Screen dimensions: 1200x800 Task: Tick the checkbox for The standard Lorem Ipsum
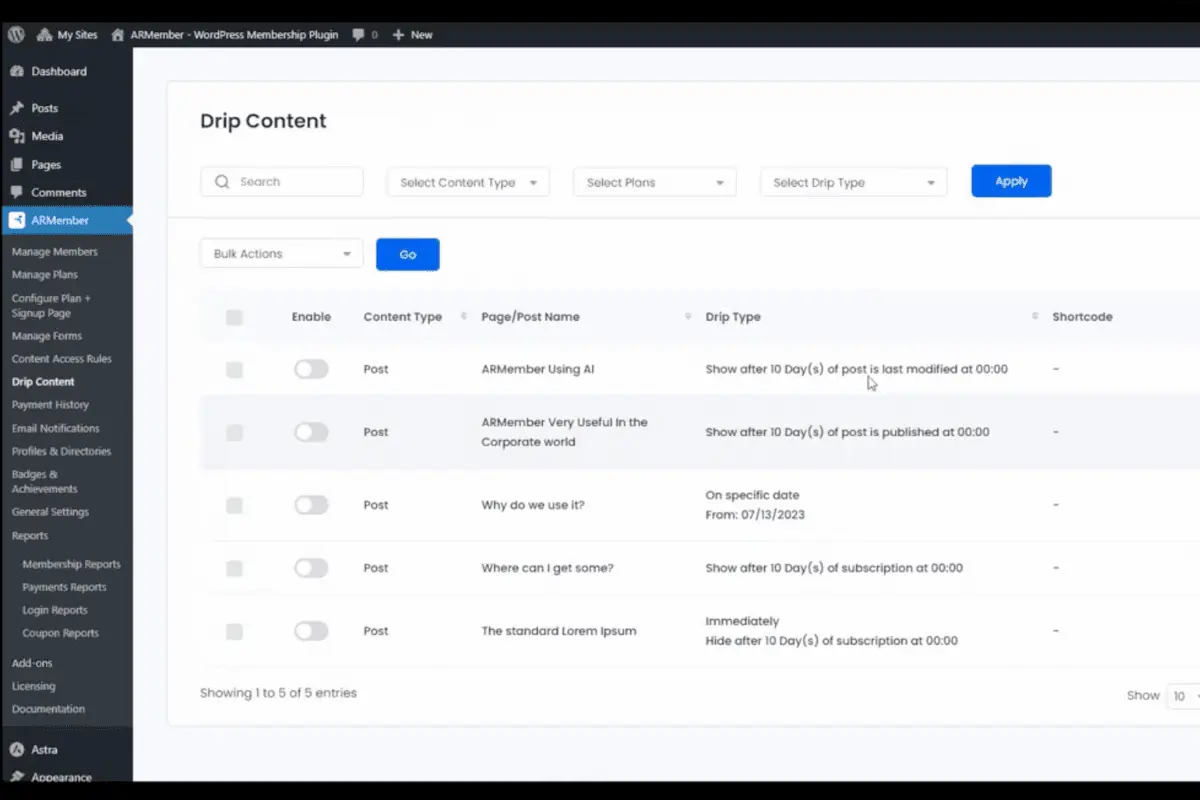tap(234, 631)
